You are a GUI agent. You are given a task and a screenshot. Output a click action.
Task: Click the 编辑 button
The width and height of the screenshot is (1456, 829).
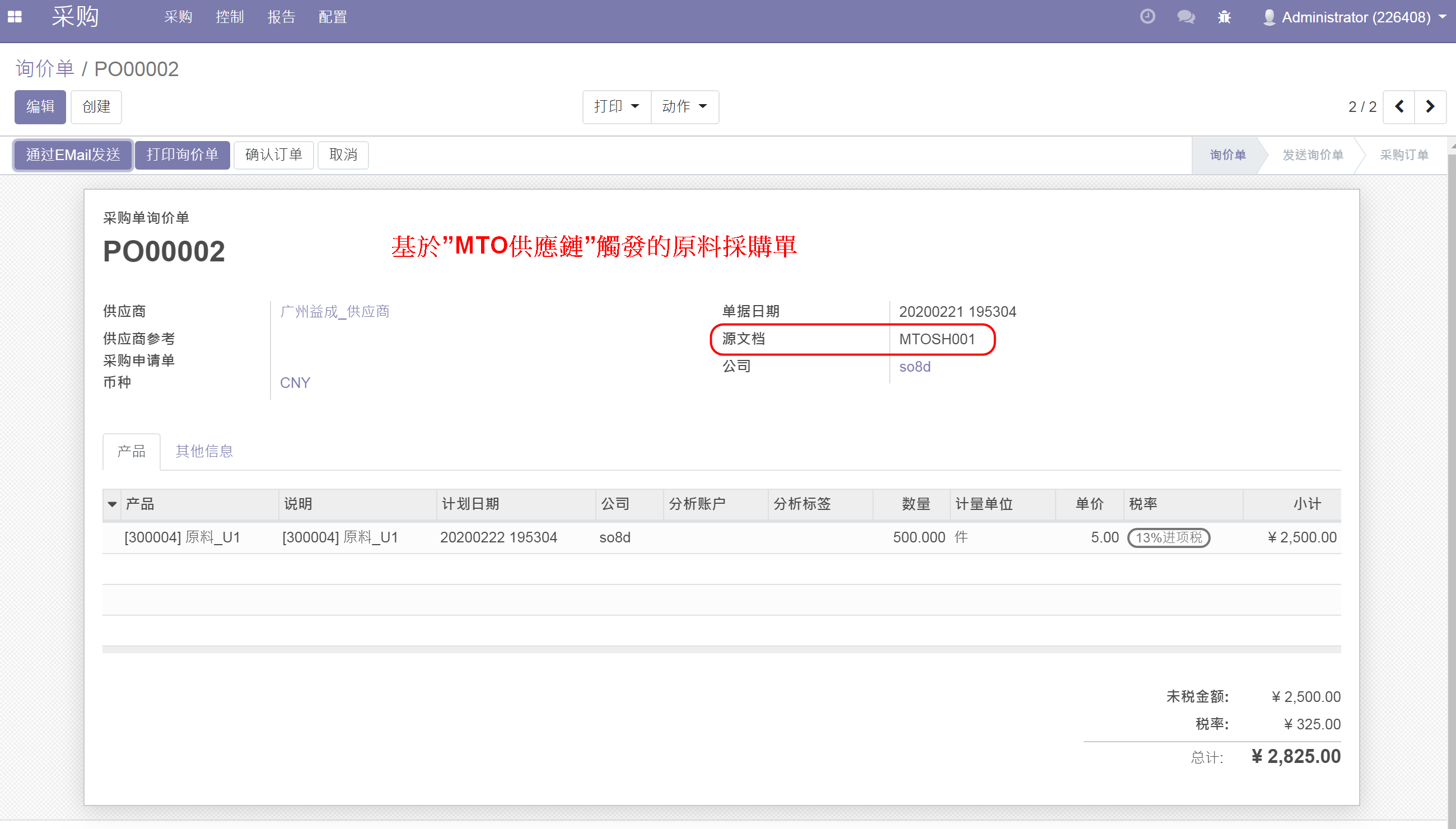[40, 106]
